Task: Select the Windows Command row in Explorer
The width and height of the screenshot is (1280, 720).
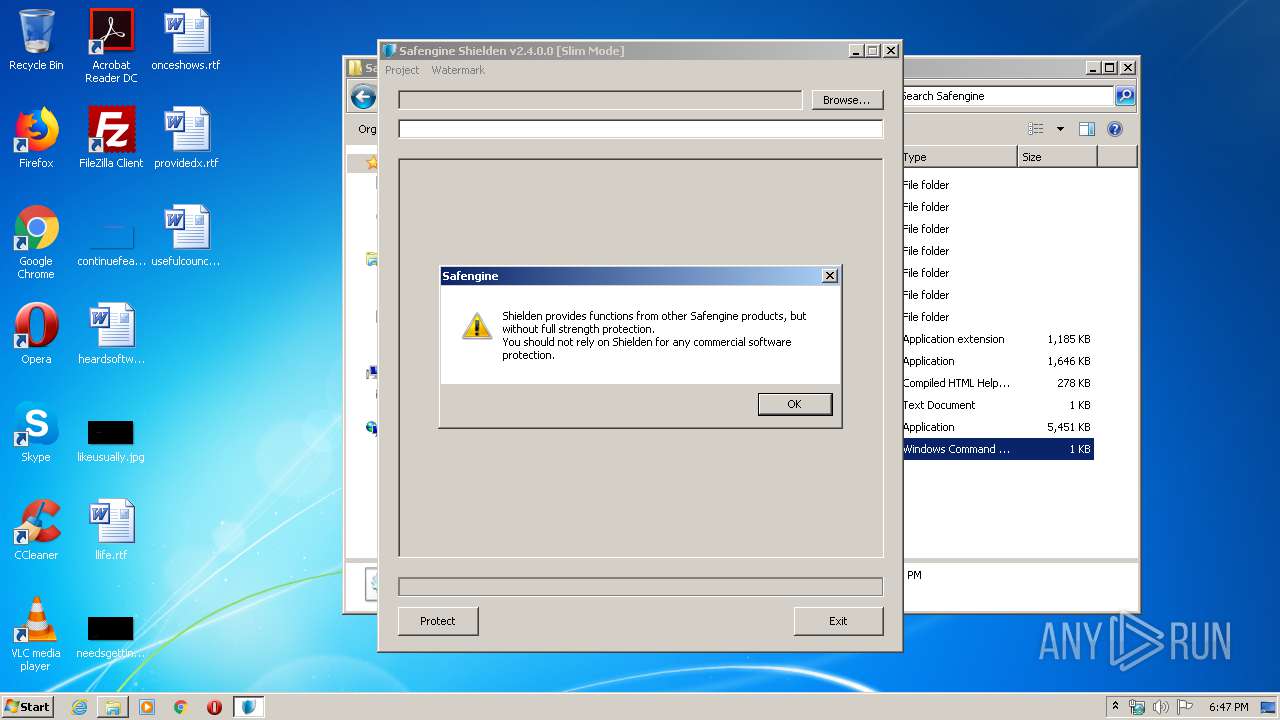Action: (x=997, y=449)
